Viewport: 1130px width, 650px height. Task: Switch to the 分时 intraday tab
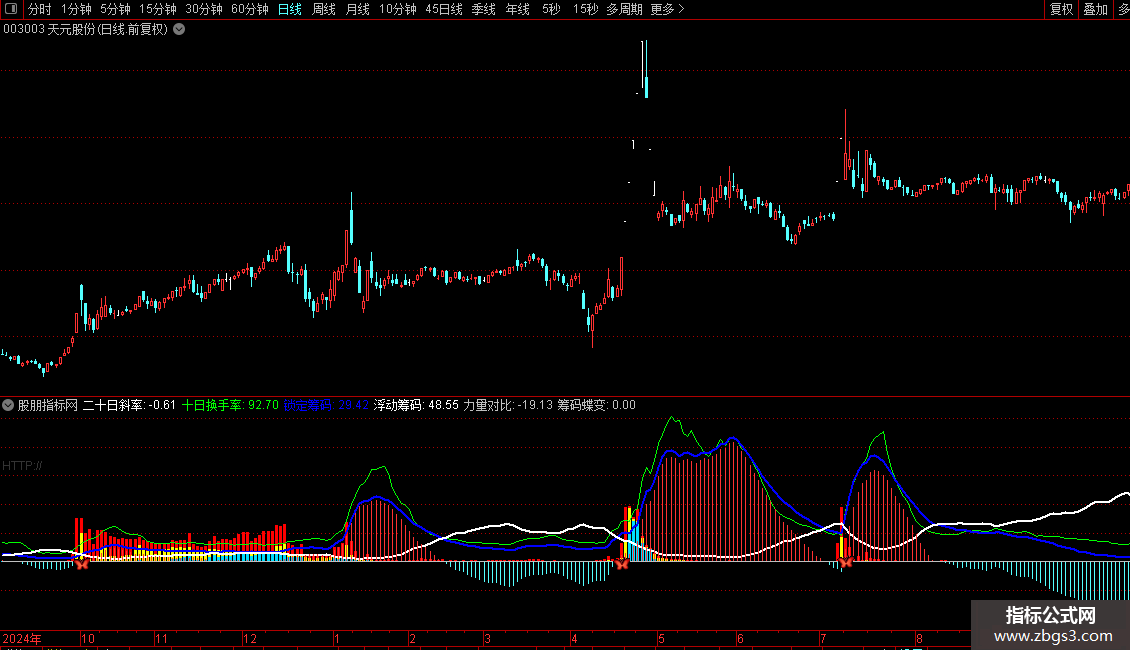pos(39,9)
